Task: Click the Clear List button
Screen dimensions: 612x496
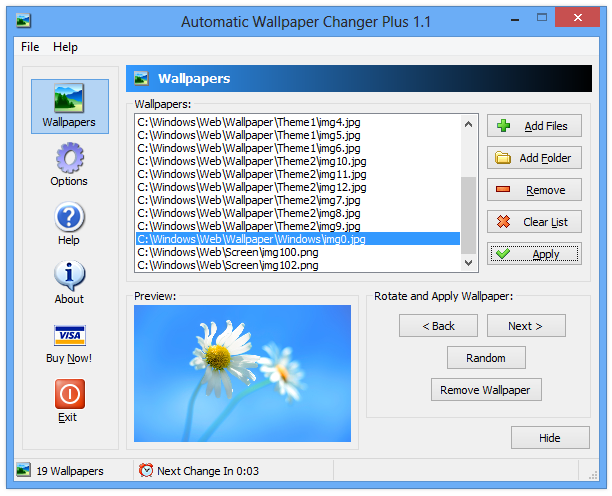Action: pos(534,222)
